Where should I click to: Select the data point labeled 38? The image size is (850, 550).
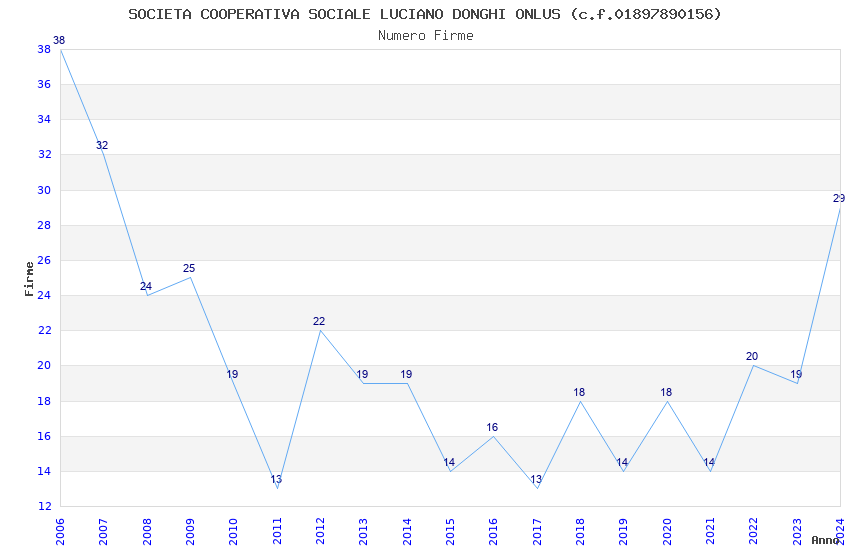coord(61,49)
